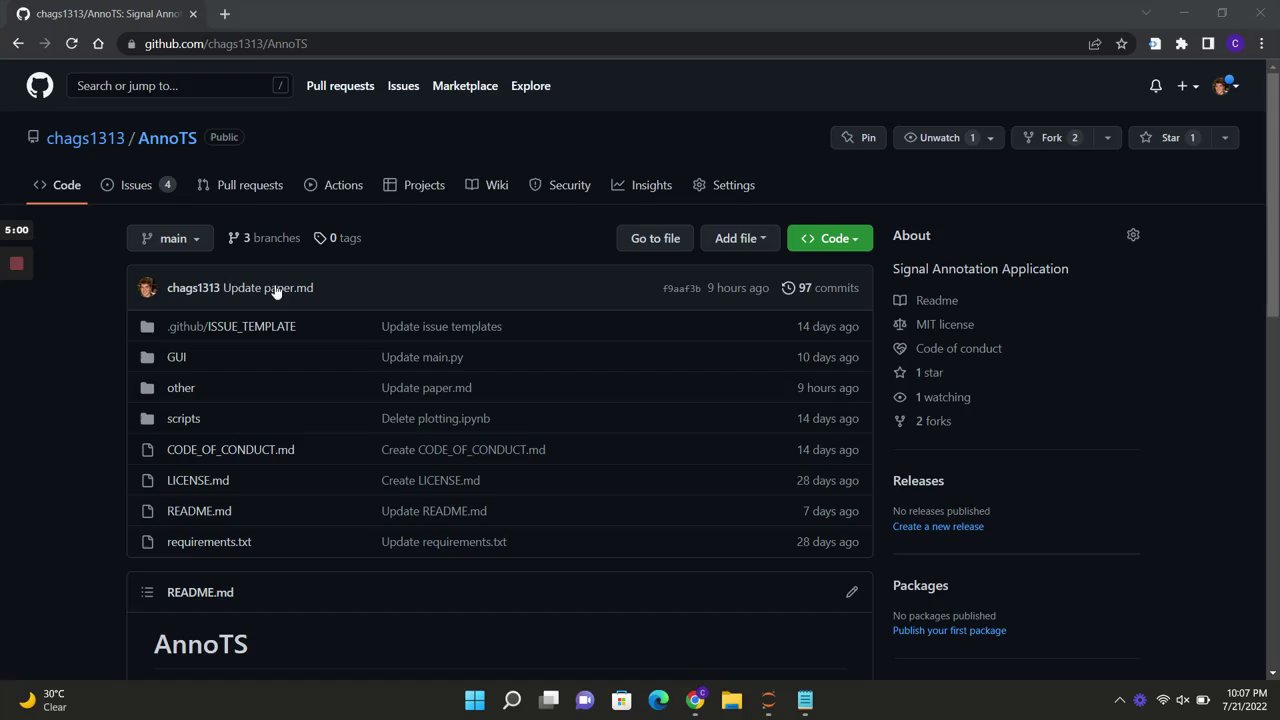The width and height of the screenshot is (1280, 720).
Task: Reload the page in Chrome
Action: pyautogui.click(x=72, y=44)
